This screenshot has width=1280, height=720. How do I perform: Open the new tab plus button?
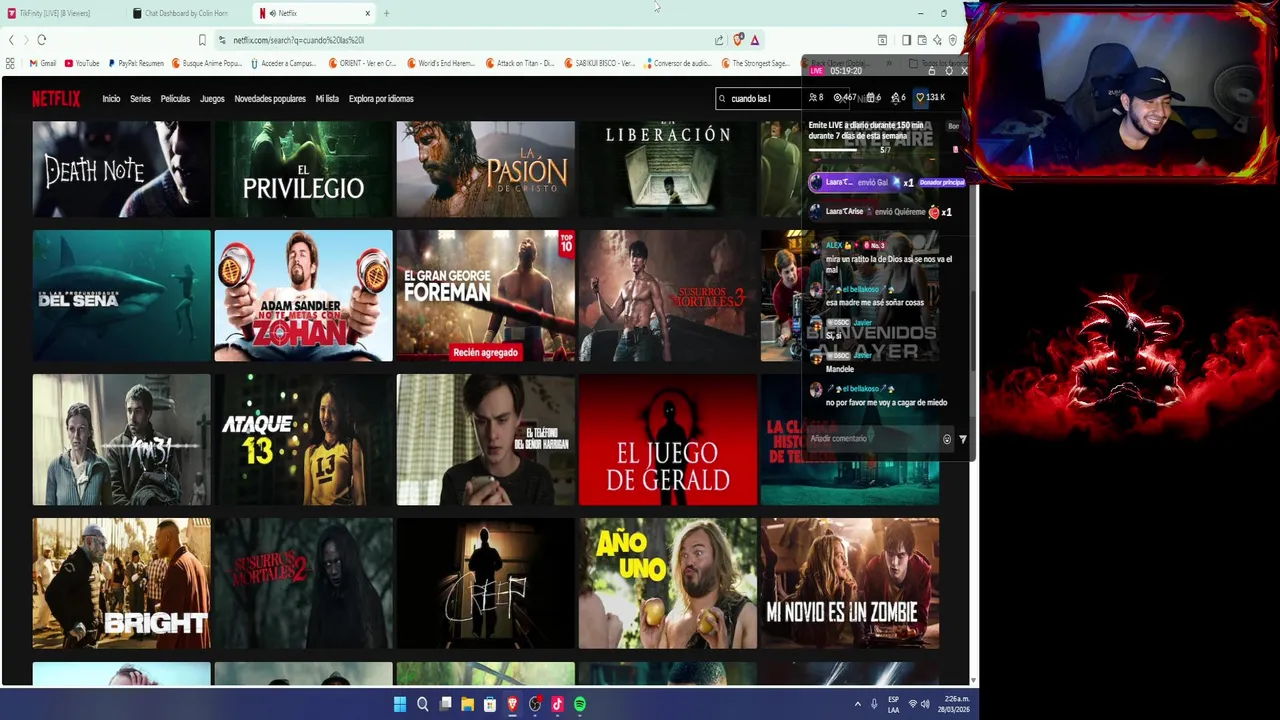[x=386, y=13]
